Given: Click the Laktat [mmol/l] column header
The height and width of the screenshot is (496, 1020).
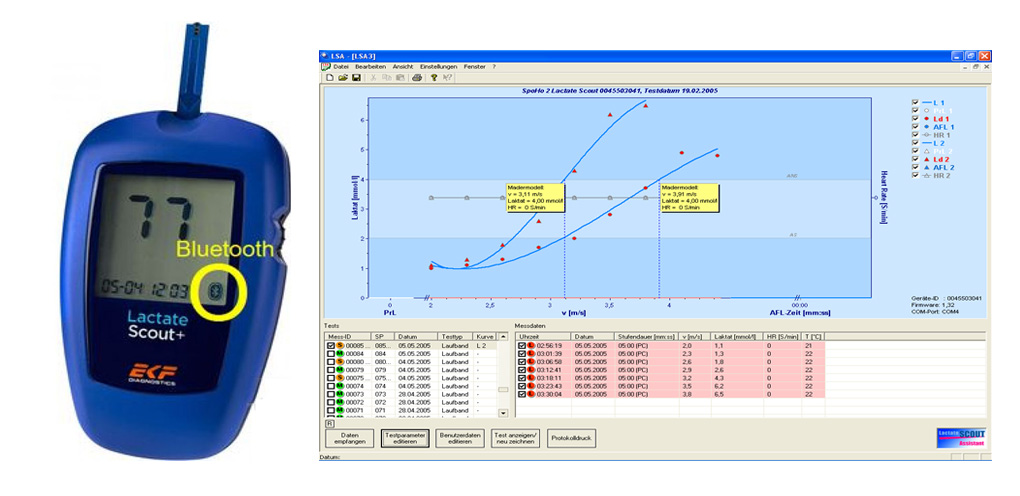Looking at the screenshot, I should coord(737,337).
